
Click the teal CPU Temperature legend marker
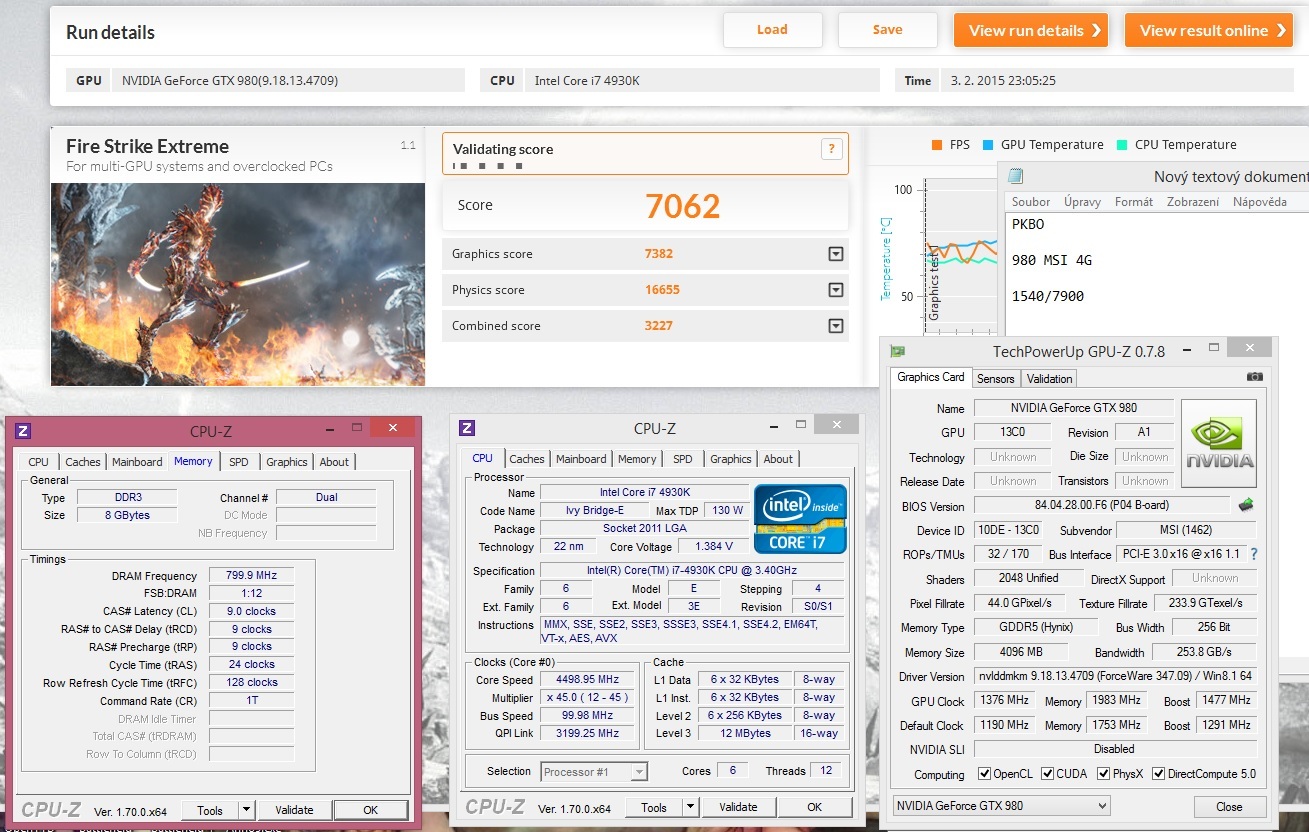[1123, 145]
